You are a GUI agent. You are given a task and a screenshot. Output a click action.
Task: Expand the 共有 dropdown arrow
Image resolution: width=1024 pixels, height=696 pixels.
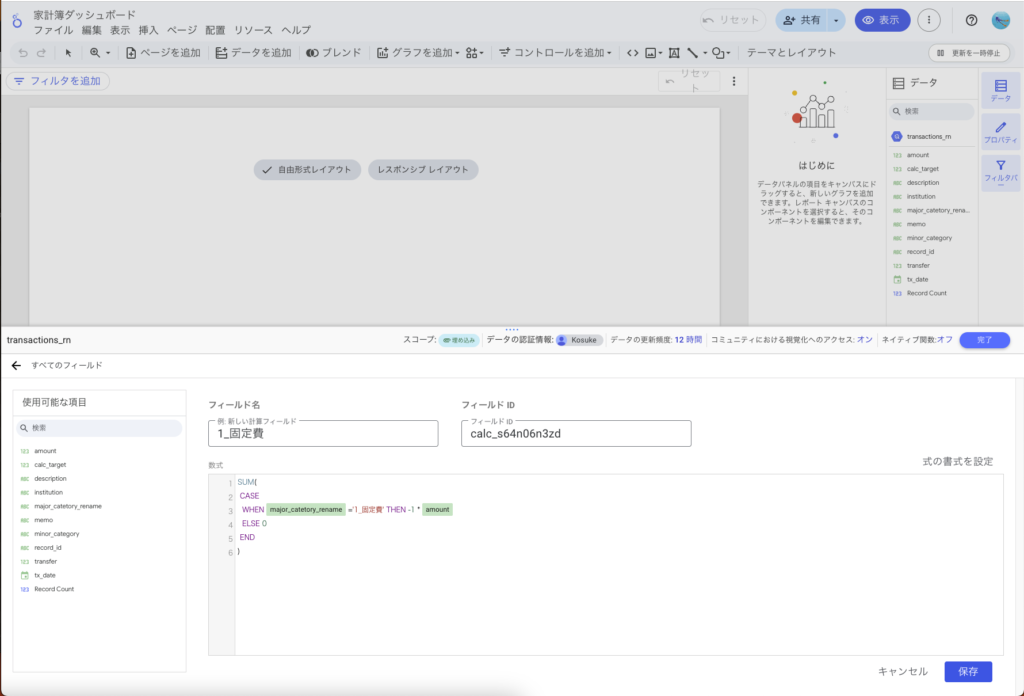tap(836, 20)
